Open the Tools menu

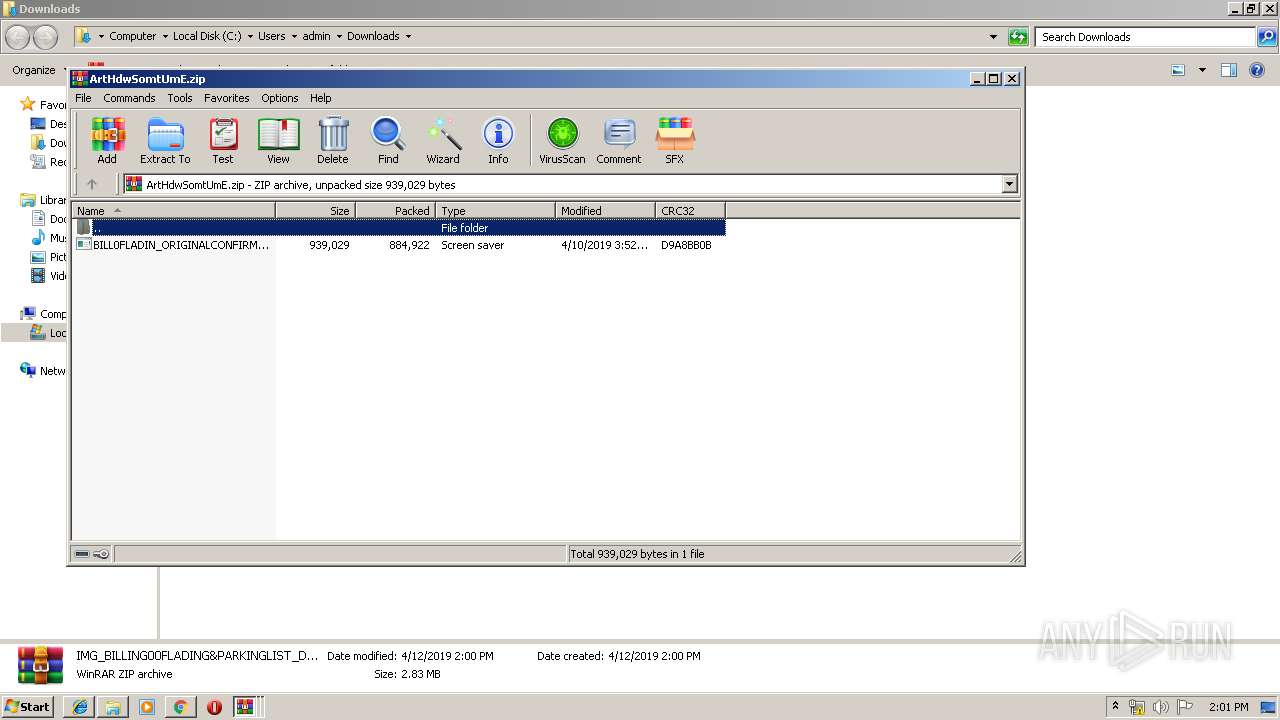[x=180, y=98]
